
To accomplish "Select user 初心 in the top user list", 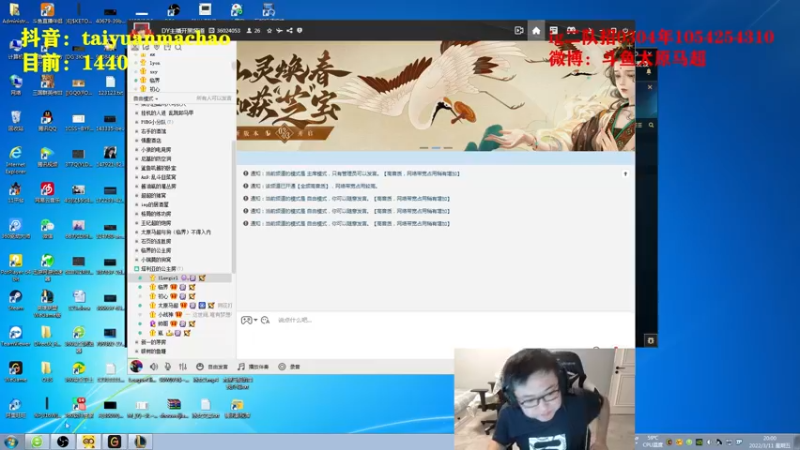I will click(x=155, y=89).
